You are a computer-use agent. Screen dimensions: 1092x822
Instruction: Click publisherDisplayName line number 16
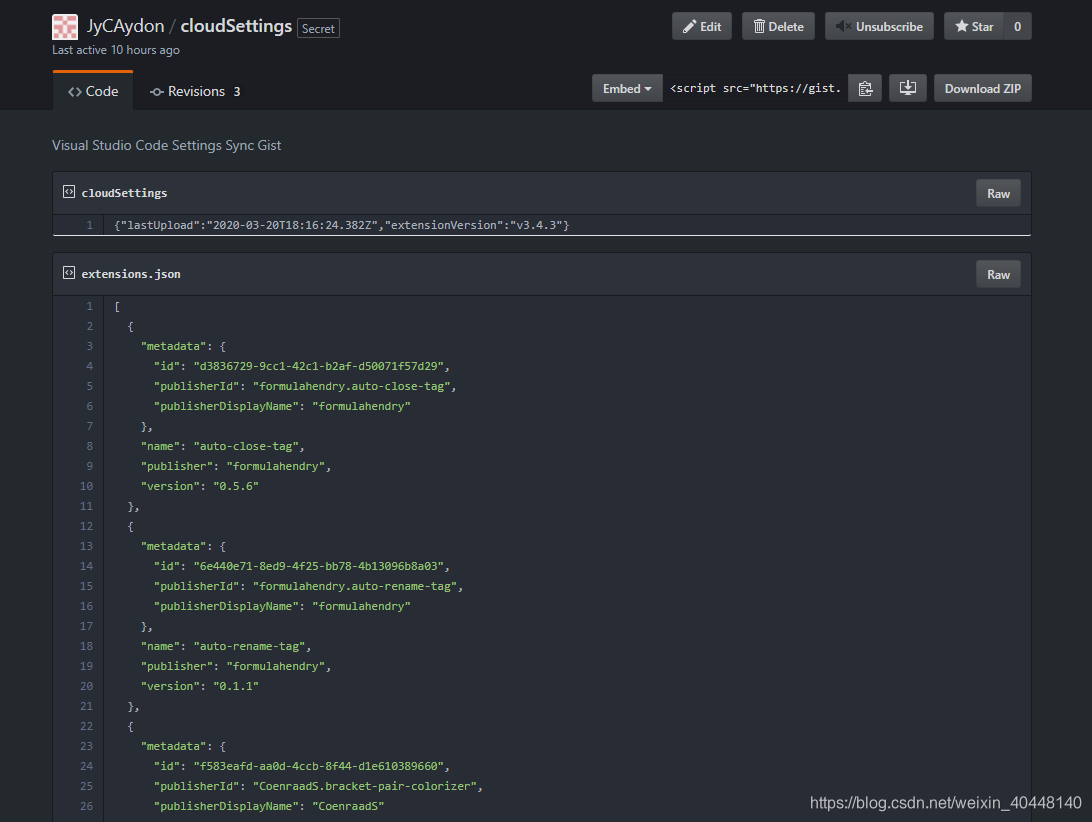(86, 606)
